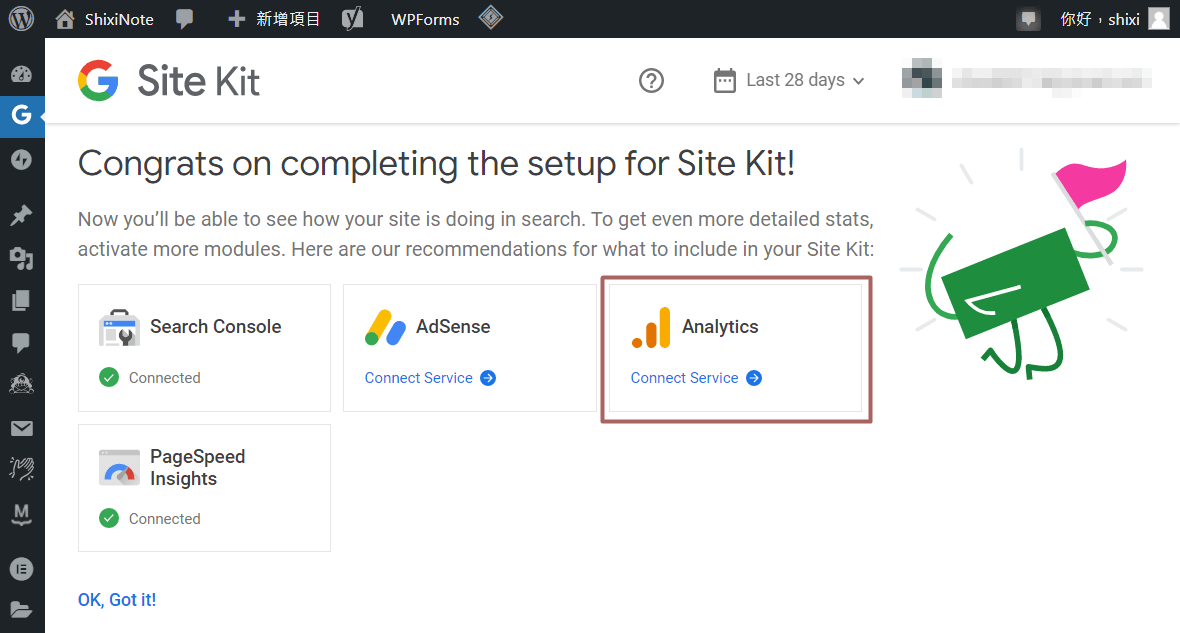
Task: Click the Connected status under Search Console
Action: click(150, 378)
